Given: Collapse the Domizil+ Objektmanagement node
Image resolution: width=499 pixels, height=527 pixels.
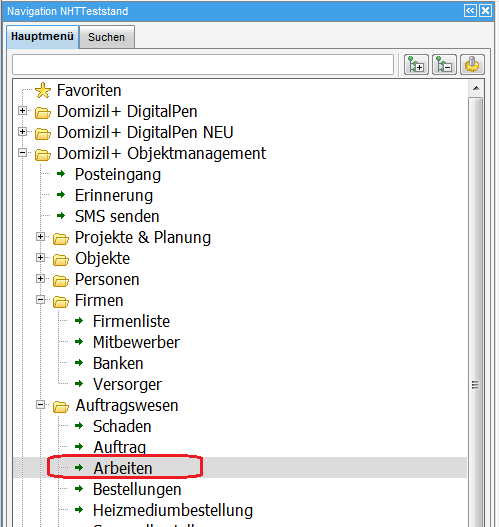Looking at the screenshot, I should tap(23, 153).
